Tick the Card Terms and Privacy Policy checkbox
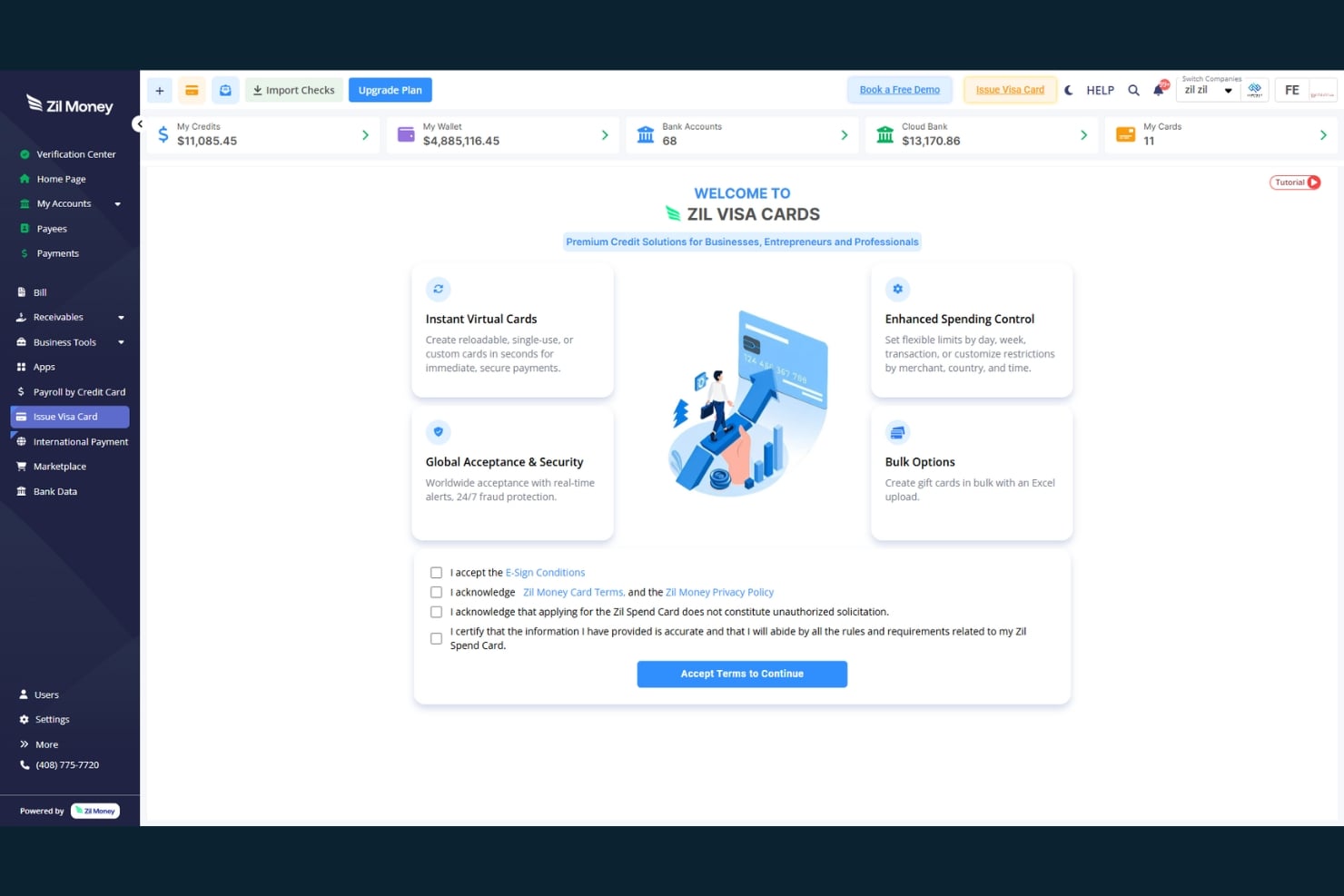The height and width of the screenshot is (896, 1344). [x=436, y=592]
